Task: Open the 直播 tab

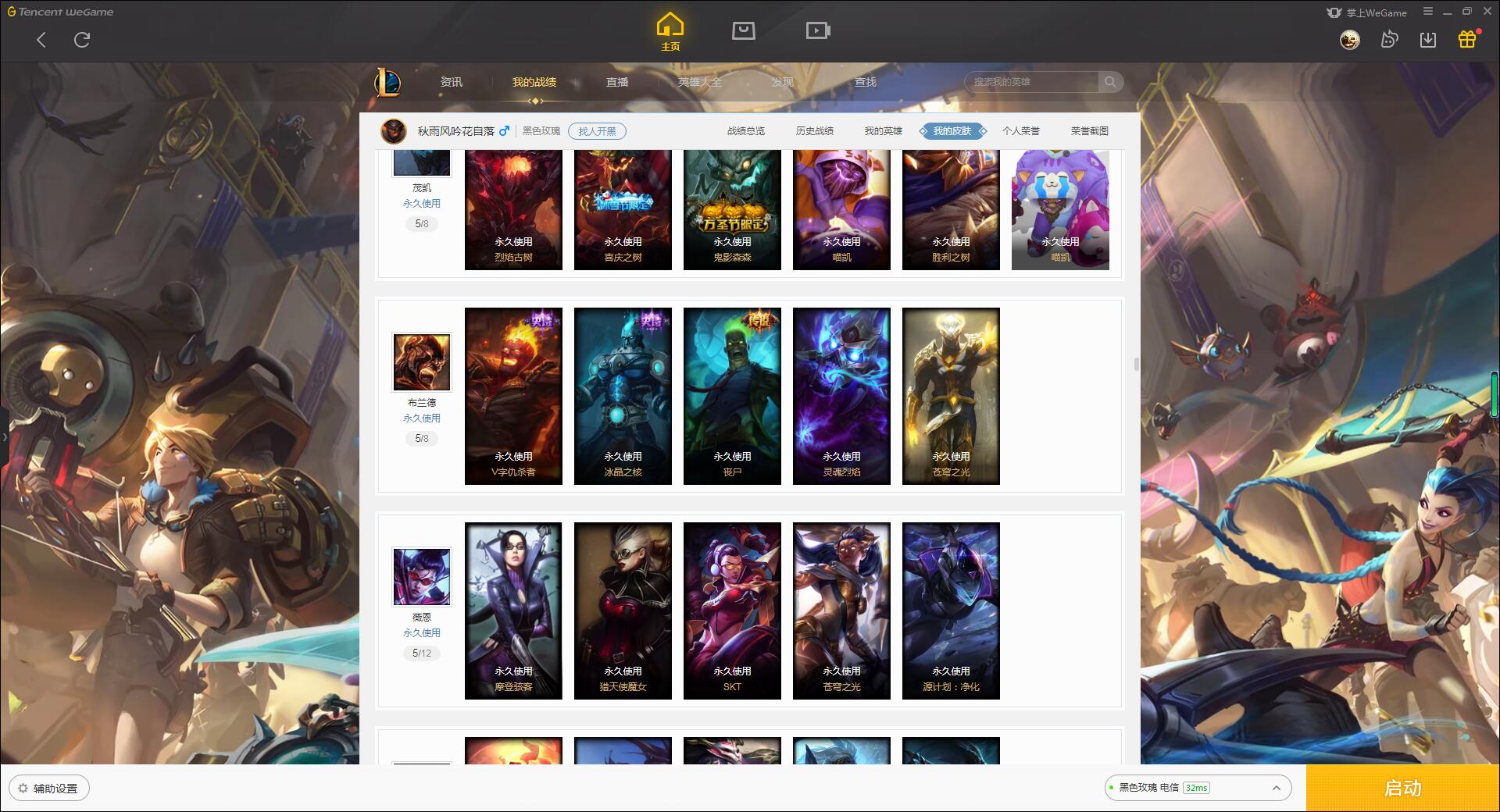Action: [617, 82]
